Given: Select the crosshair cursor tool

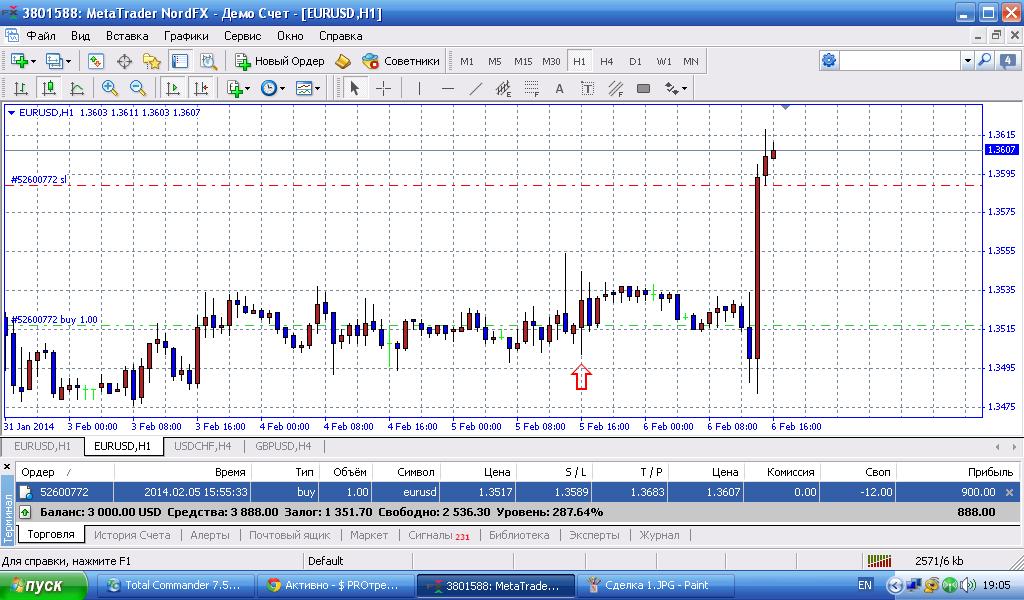Looking at the screenshot, I should (383, 88).
